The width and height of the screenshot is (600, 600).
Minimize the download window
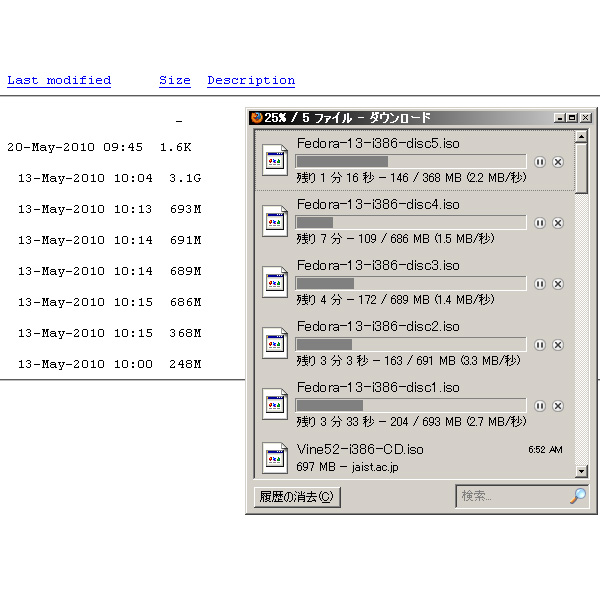(x=559, y=118)
